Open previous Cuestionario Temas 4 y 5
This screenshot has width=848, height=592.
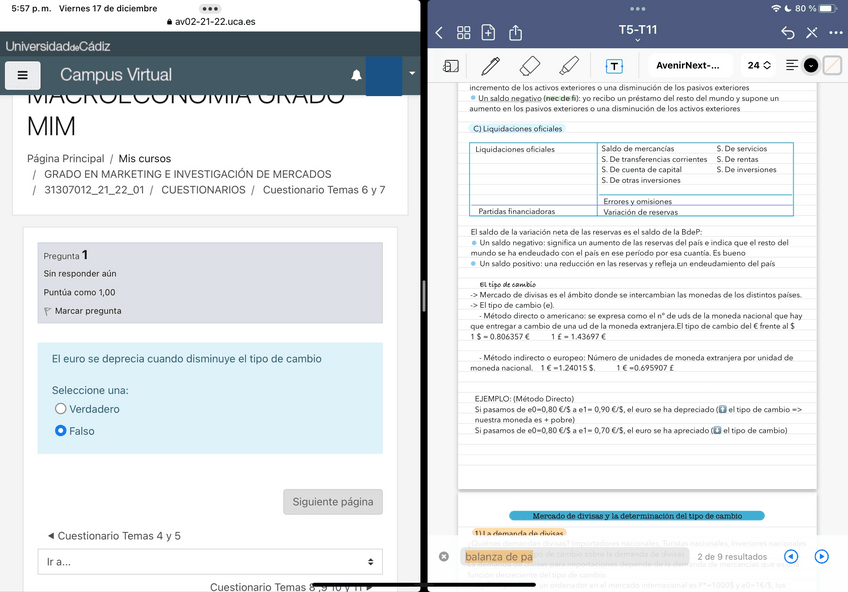[x=114, y=536]
